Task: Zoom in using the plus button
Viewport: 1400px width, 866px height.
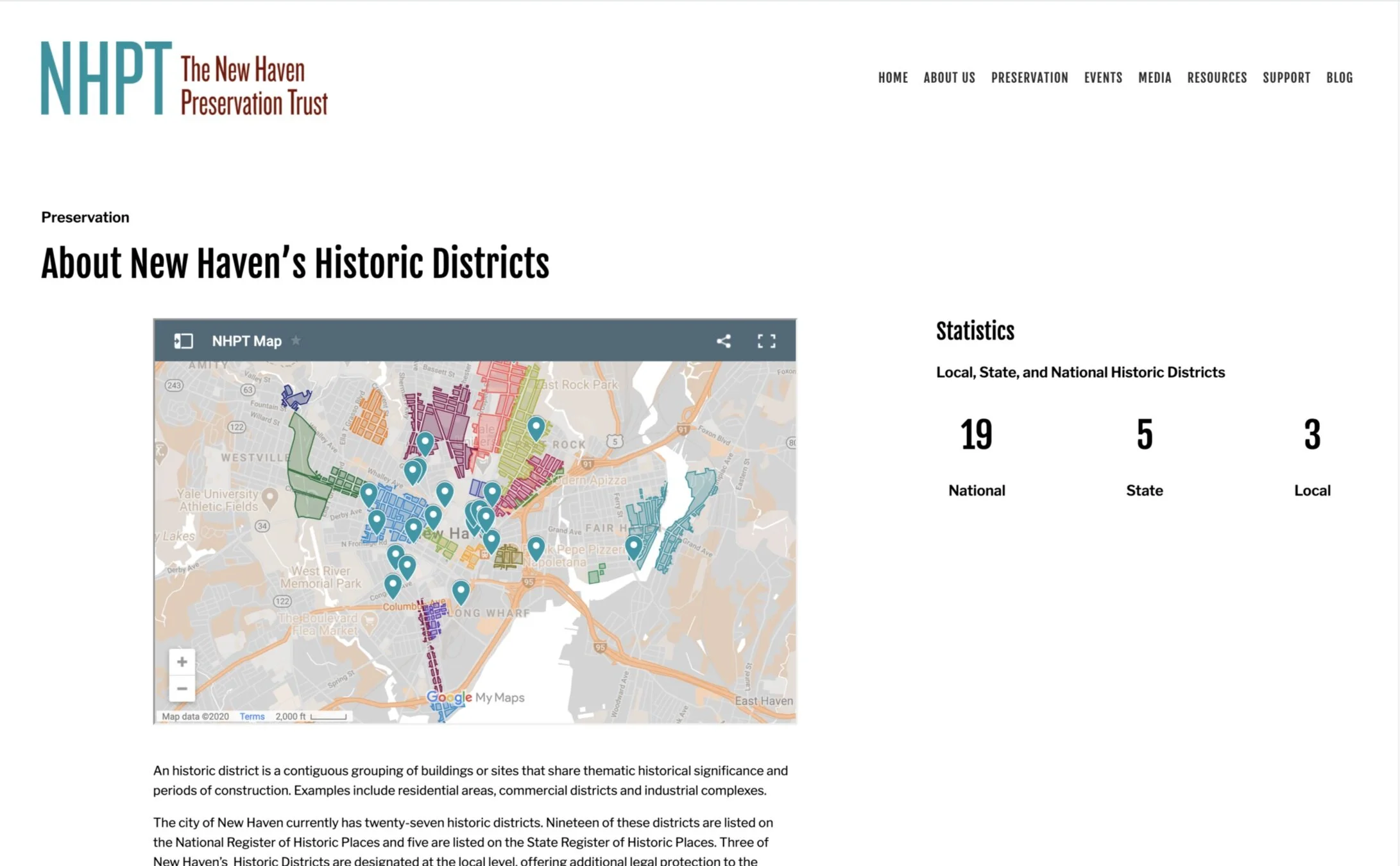Action: [x=182, y=662]
